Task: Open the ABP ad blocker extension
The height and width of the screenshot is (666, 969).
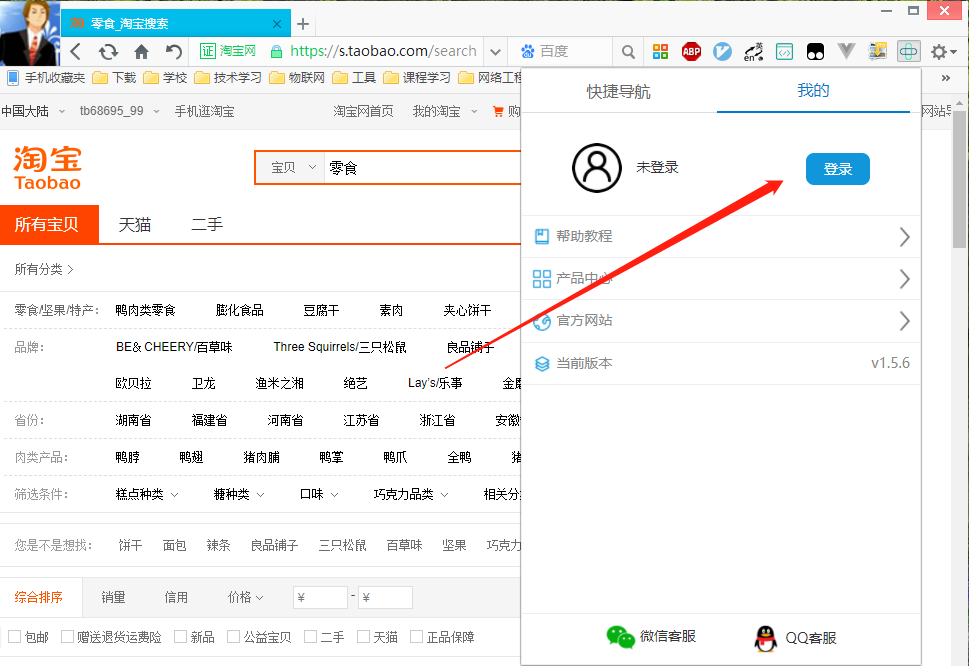Action: point(691,52)
